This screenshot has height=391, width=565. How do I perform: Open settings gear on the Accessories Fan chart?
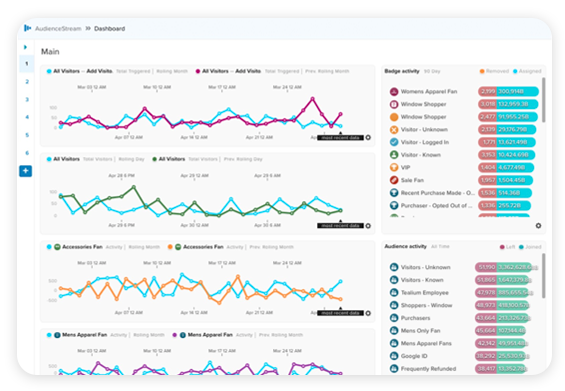pyautogui.click(x=368, y=313)
